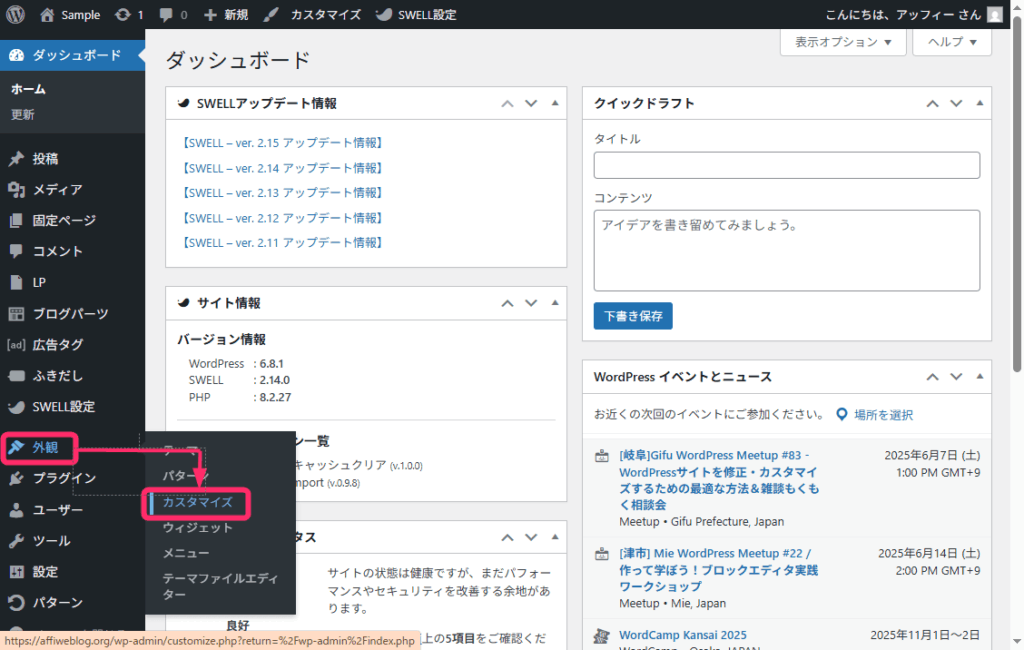Open the Media library sidebar icon

click(16, 189)
